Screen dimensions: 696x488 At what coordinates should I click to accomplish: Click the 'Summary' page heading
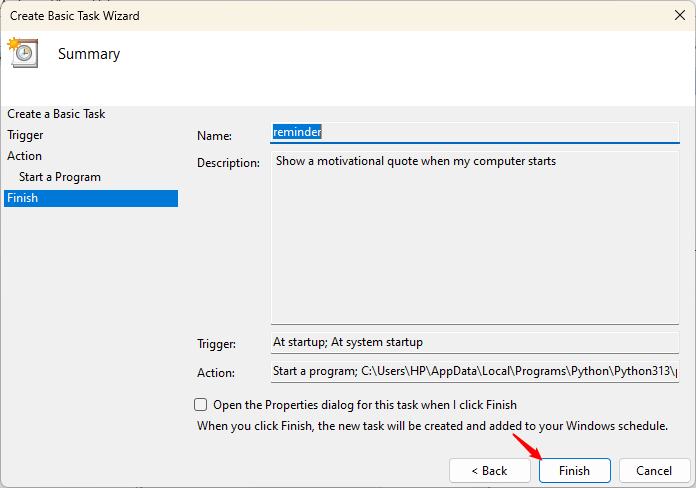(89, 54)
